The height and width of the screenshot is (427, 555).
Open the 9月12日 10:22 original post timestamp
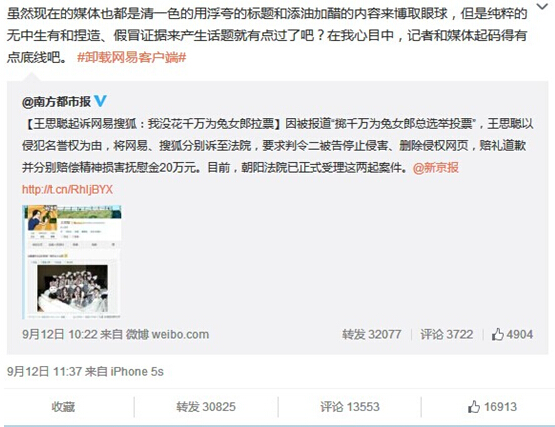[60, 334]
